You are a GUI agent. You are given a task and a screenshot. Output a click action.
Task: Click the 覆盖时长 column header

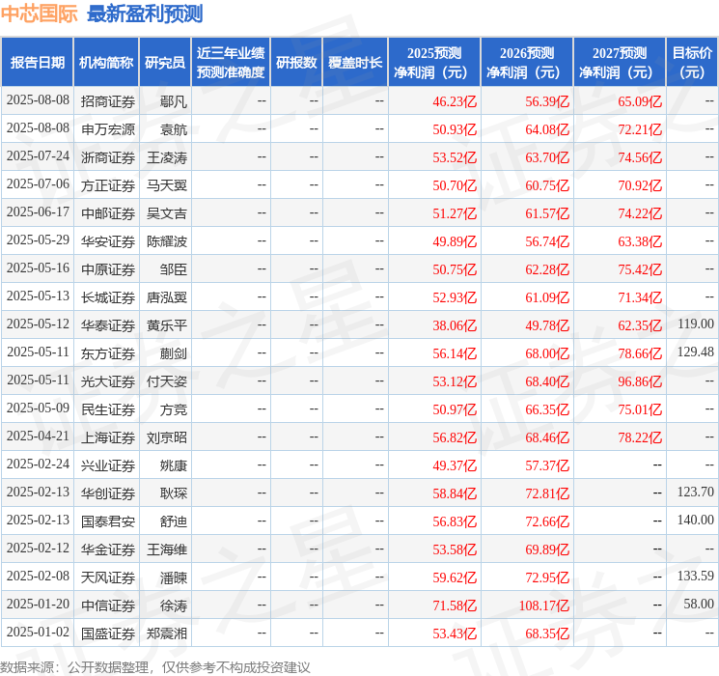(x=355, y=62)
